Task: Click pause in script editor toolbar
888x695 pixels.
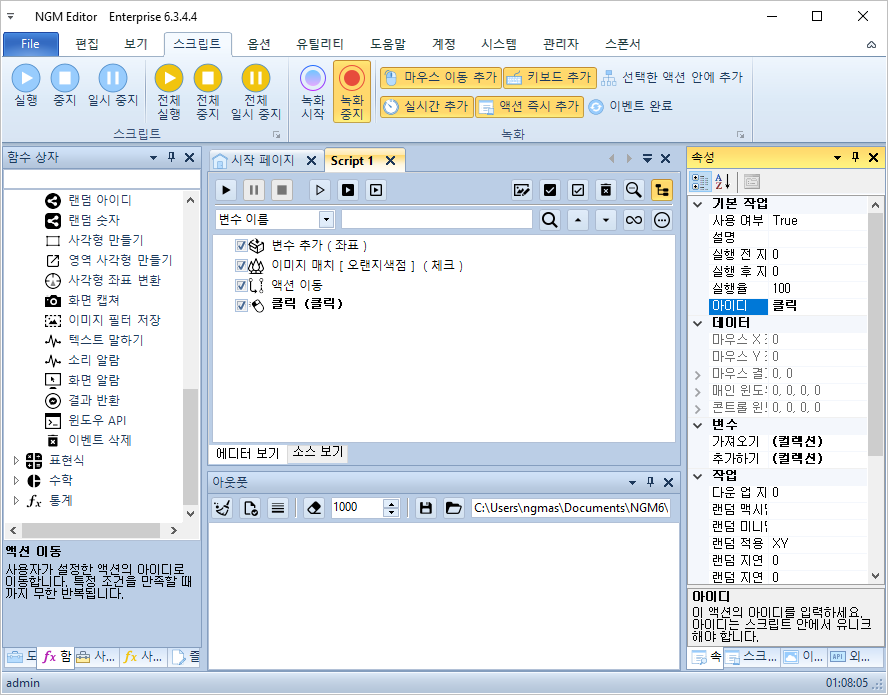Action: click(x=254, y=190)
